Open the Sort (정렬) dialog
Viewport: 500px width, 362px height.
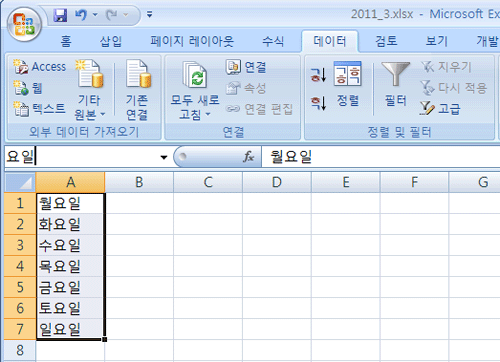(348, 84)
